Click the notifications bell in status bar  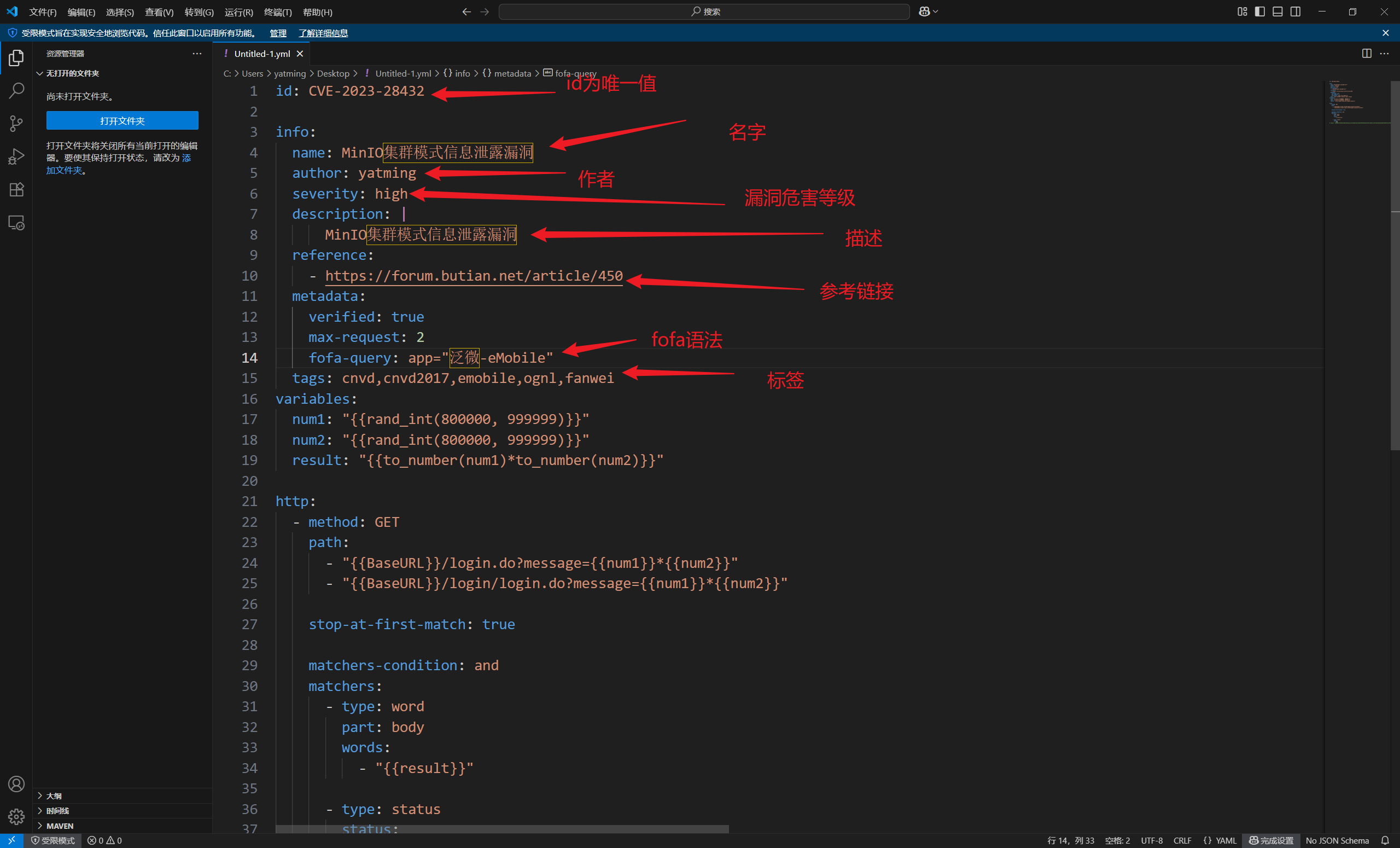tap(1385, 840)
